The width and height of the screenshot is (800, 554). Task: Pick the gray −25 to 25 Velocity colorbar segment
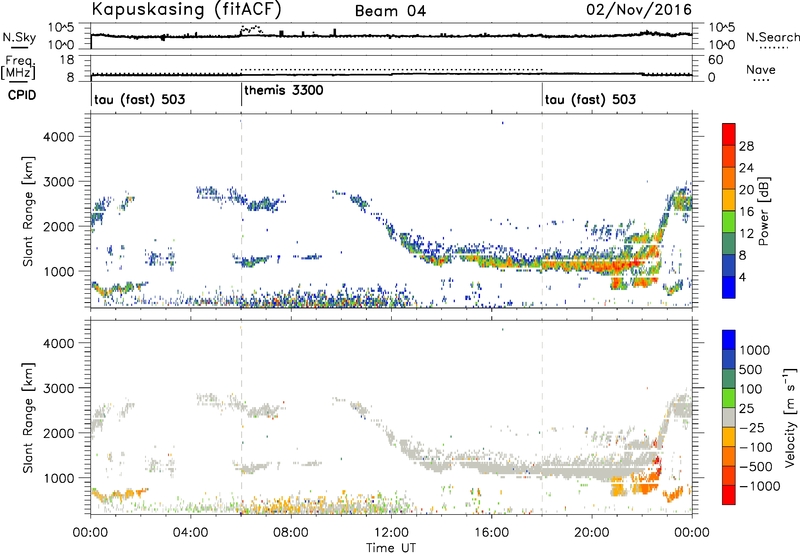click(x=729, y=417)
